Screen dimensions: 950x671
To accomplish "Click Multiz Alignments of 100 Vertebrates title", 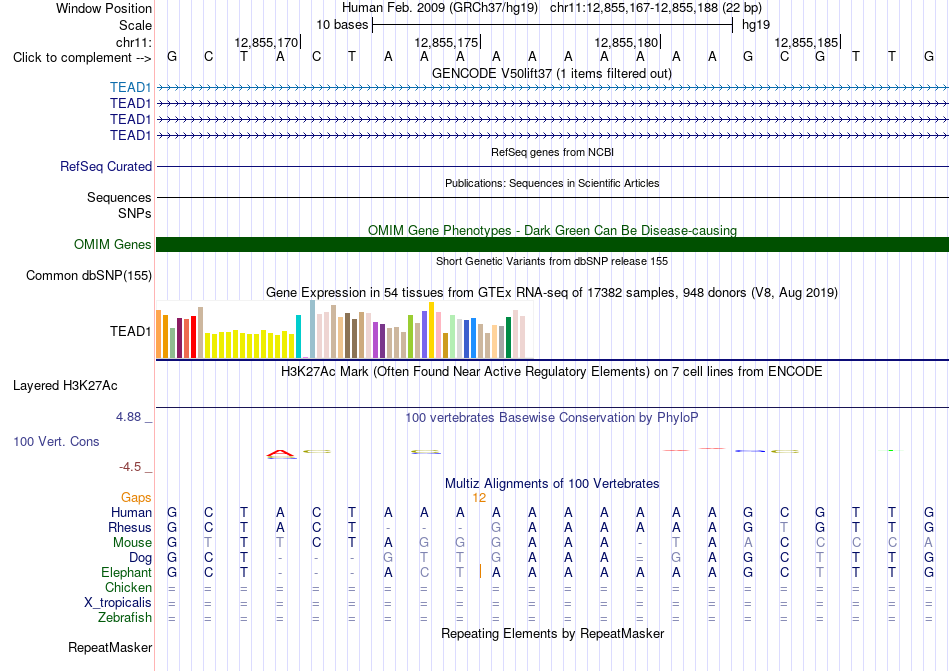I will click(x=552, y=484).
